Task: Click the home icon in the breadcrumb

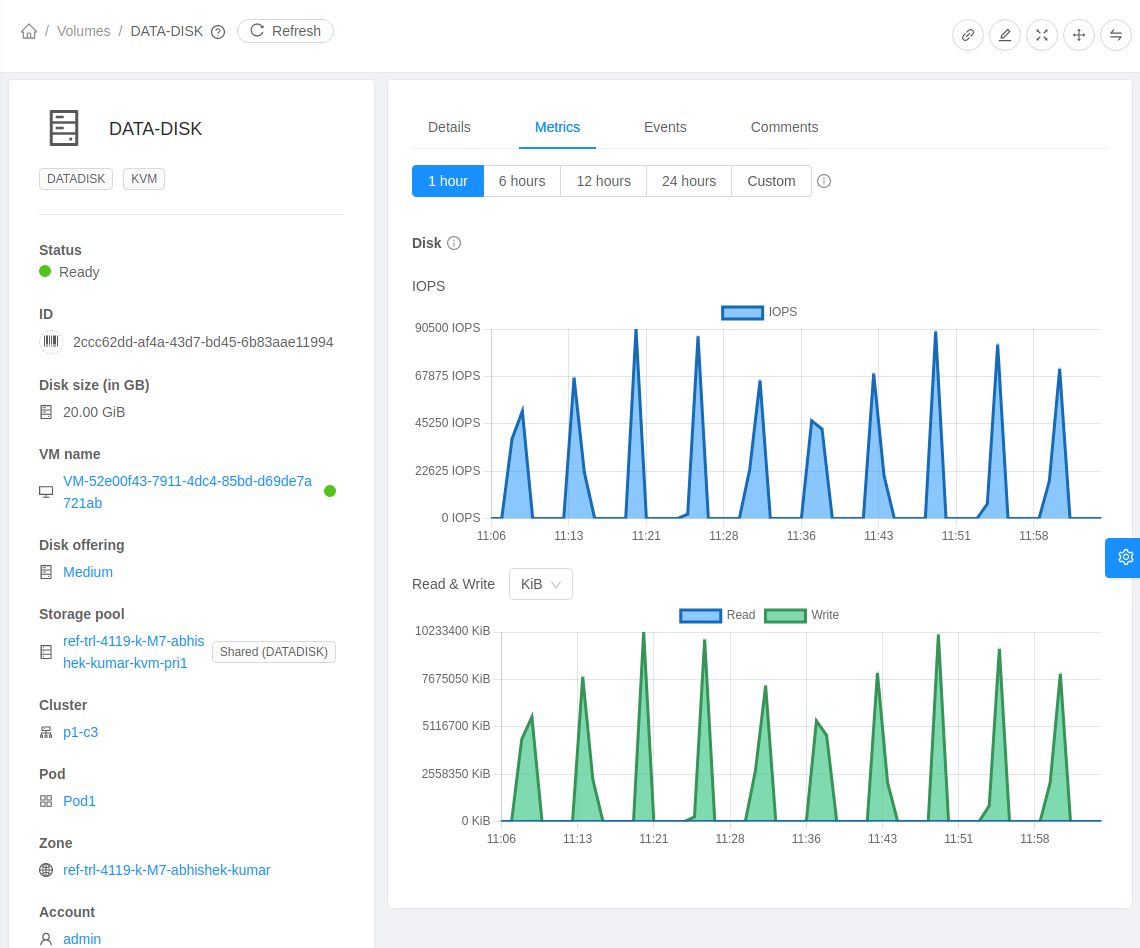Action: point(29,31)
